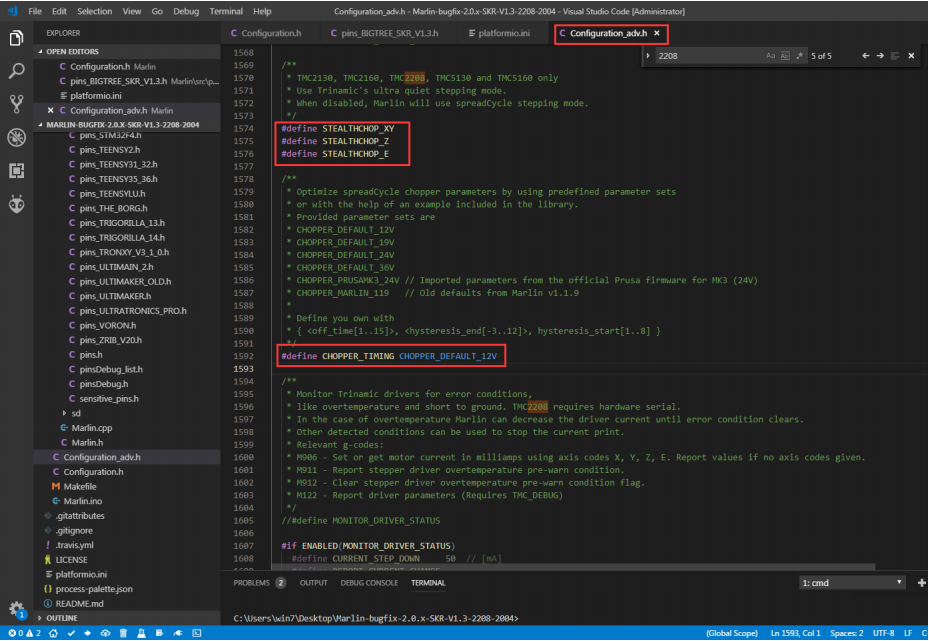Open the Source Control view in activity bar
Screen dimensions: 929x641
click(x=16, y=104)
